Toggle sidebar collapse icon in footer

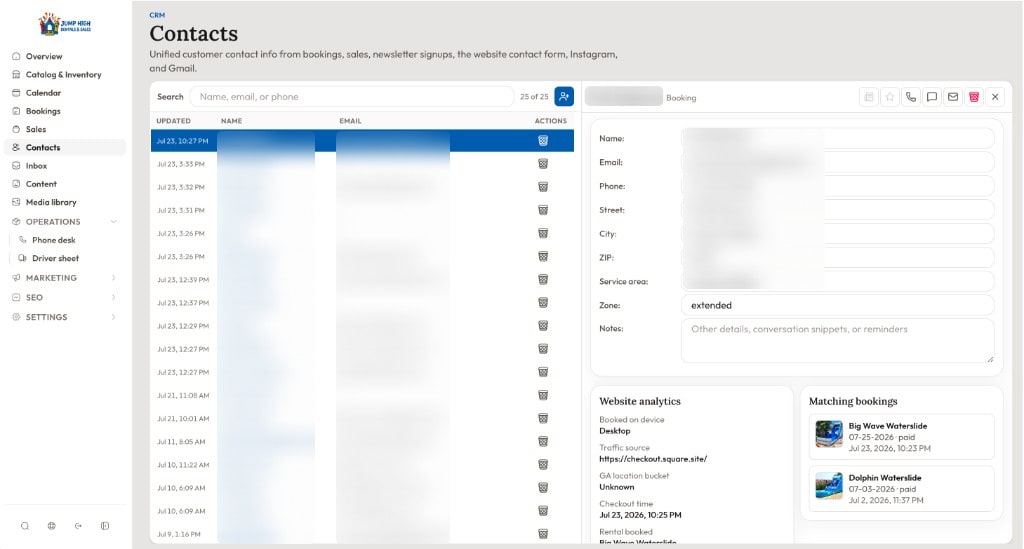[x=104, y=526]
